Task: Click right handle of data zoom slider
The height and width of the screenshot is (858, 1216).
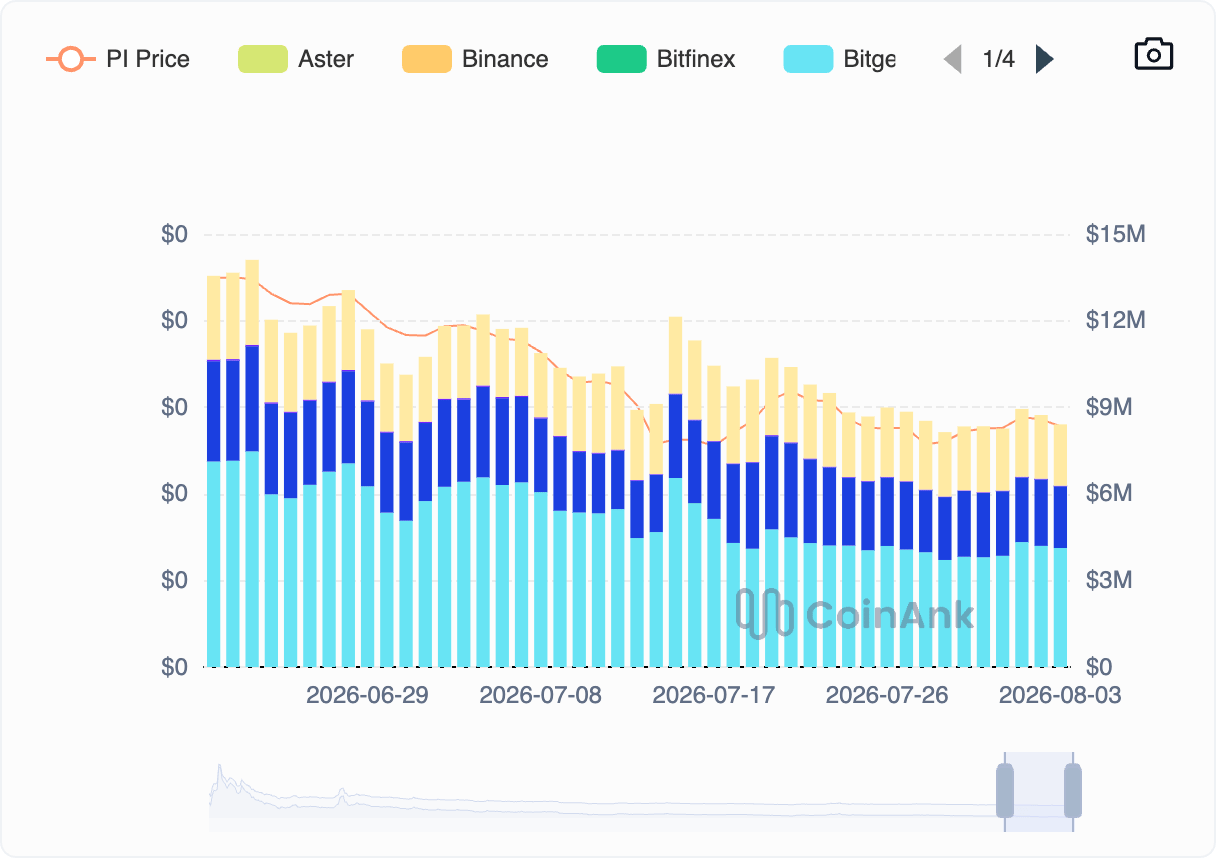Action: pos(1073,790)
